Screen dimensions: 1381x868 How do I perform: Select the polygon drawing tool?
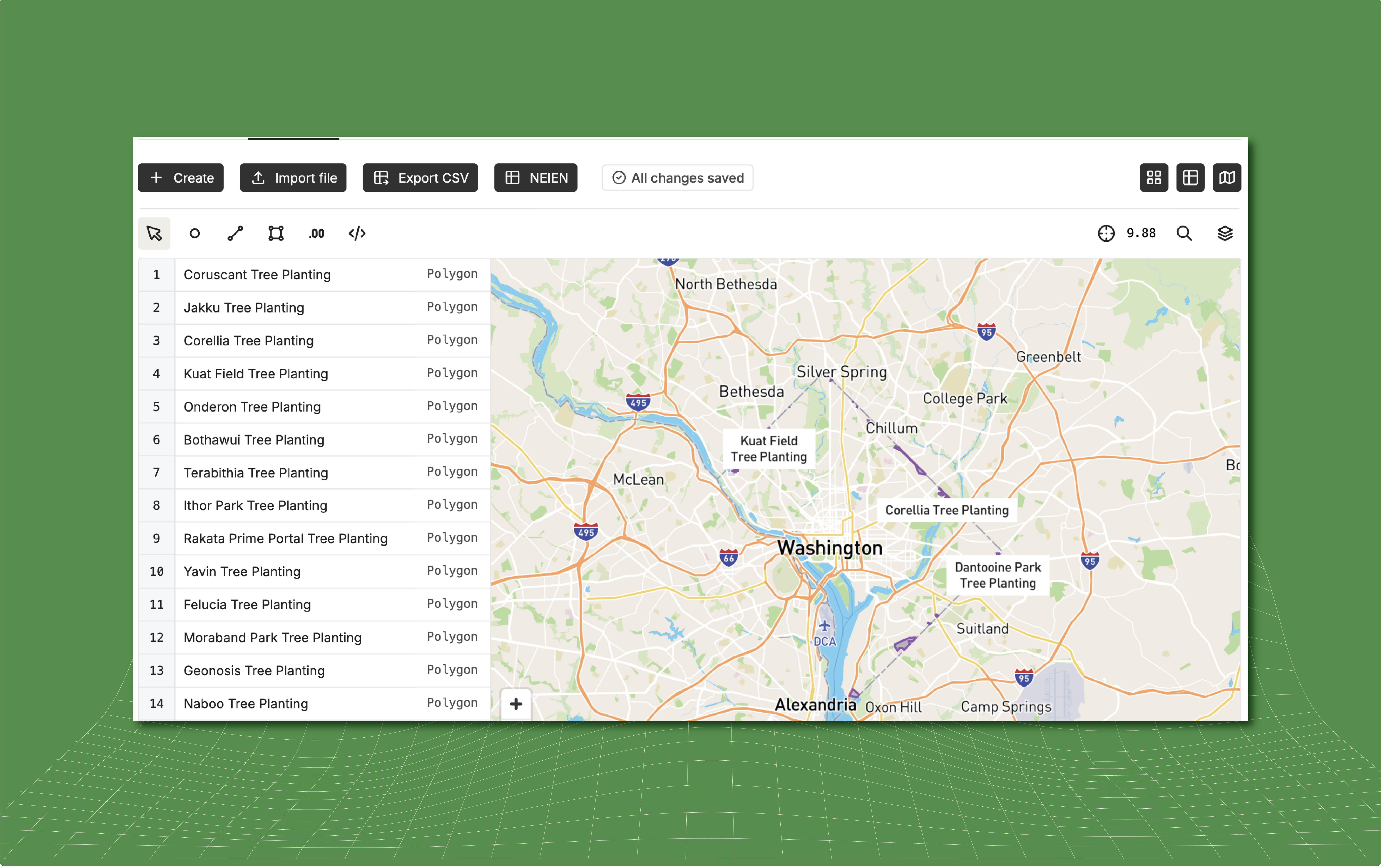click(276, 233)
